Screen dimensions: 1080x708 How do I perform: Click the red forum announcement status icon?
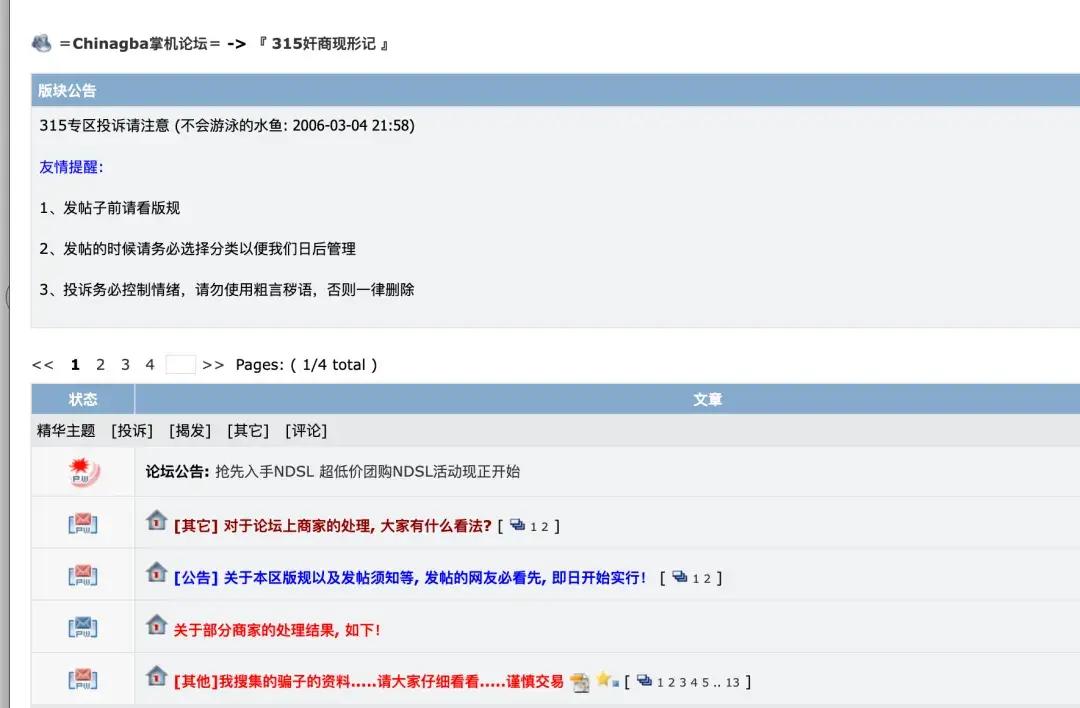pos(83,471)
